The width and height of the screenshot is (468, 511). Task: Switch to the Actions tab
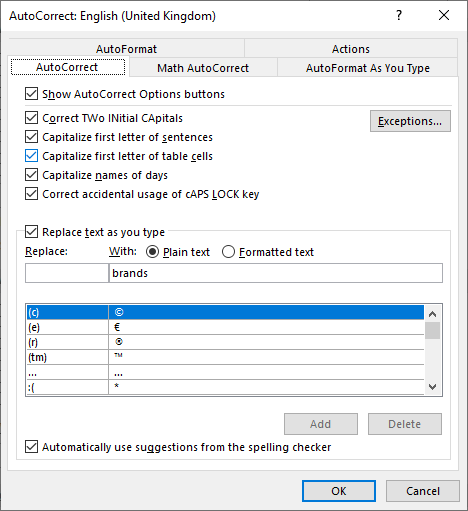point(351,49)
